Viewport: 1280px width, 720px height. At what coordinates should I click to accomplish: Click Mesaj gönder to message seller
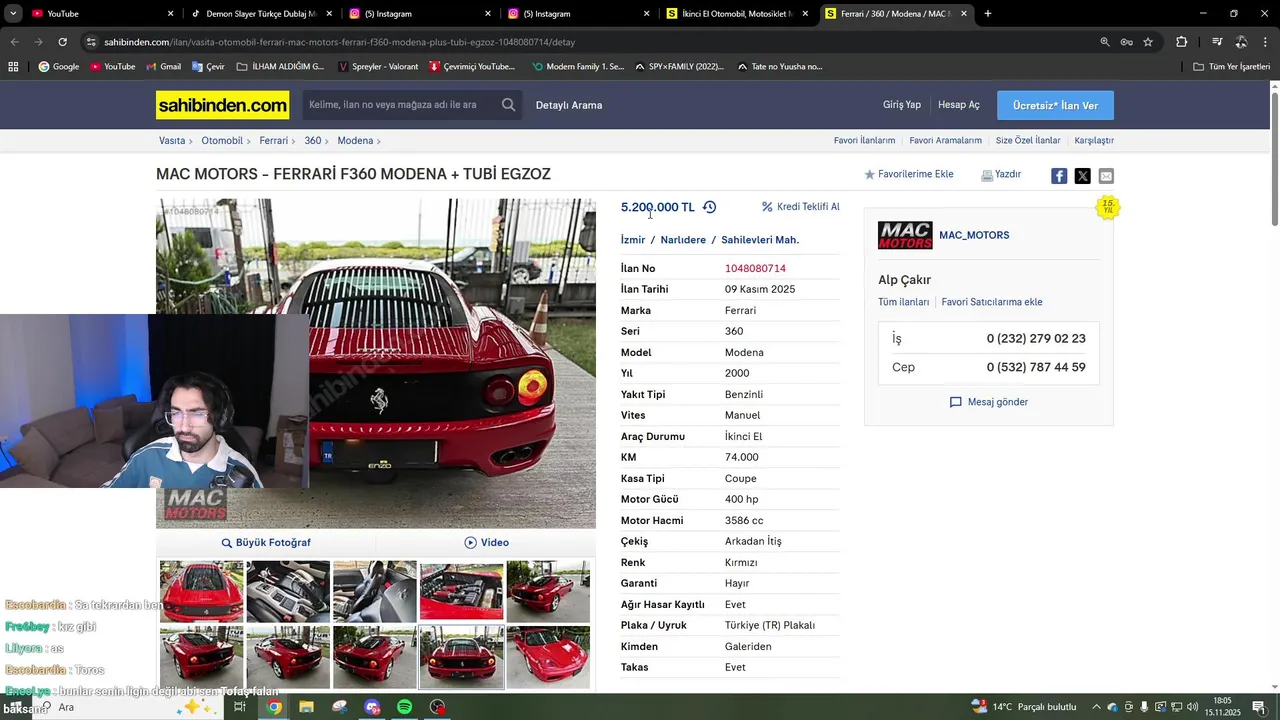(x=989, y=402)
